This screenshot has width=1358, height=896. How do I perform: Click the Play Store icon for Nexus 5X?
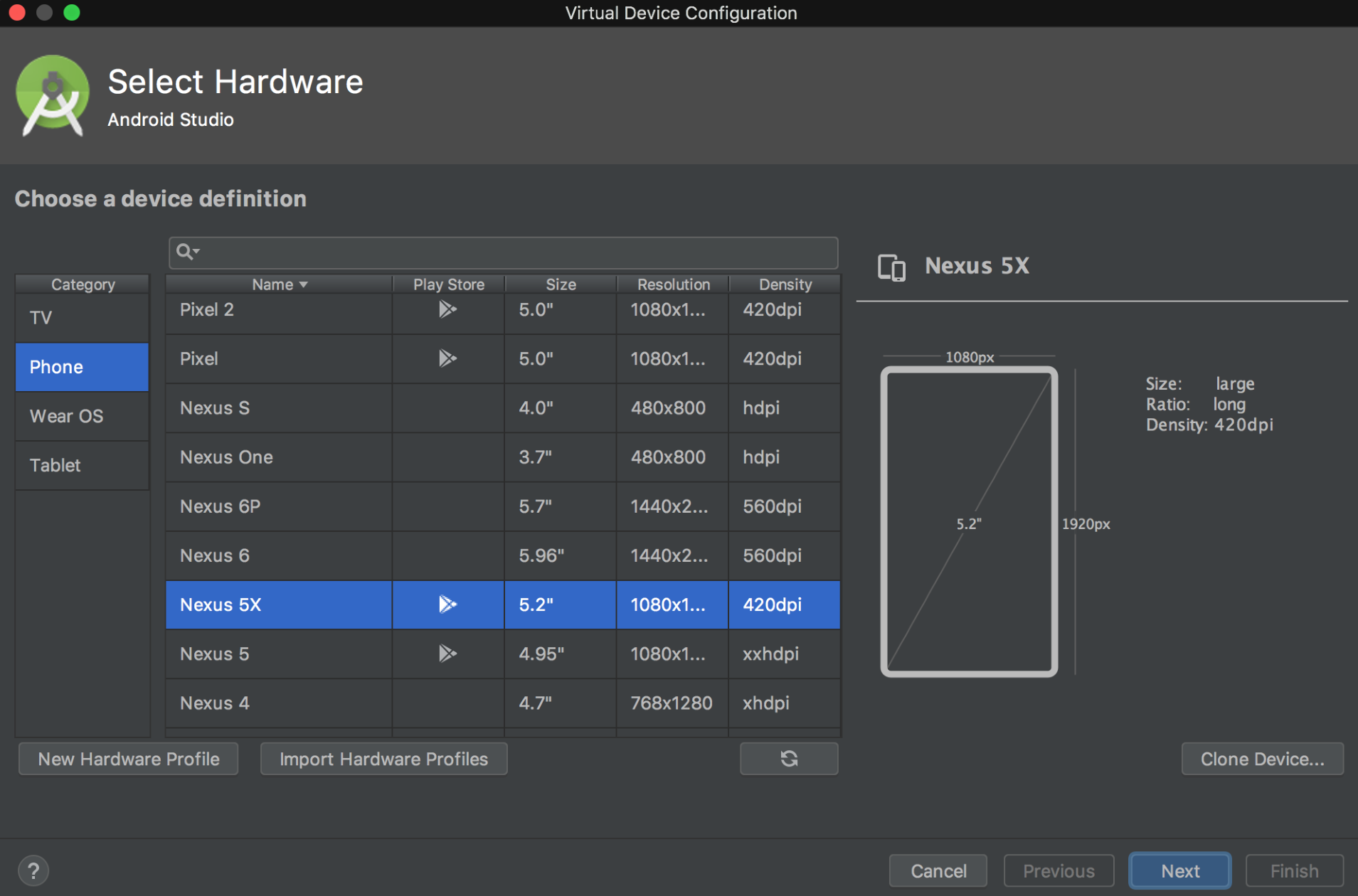tap(447, 604)
